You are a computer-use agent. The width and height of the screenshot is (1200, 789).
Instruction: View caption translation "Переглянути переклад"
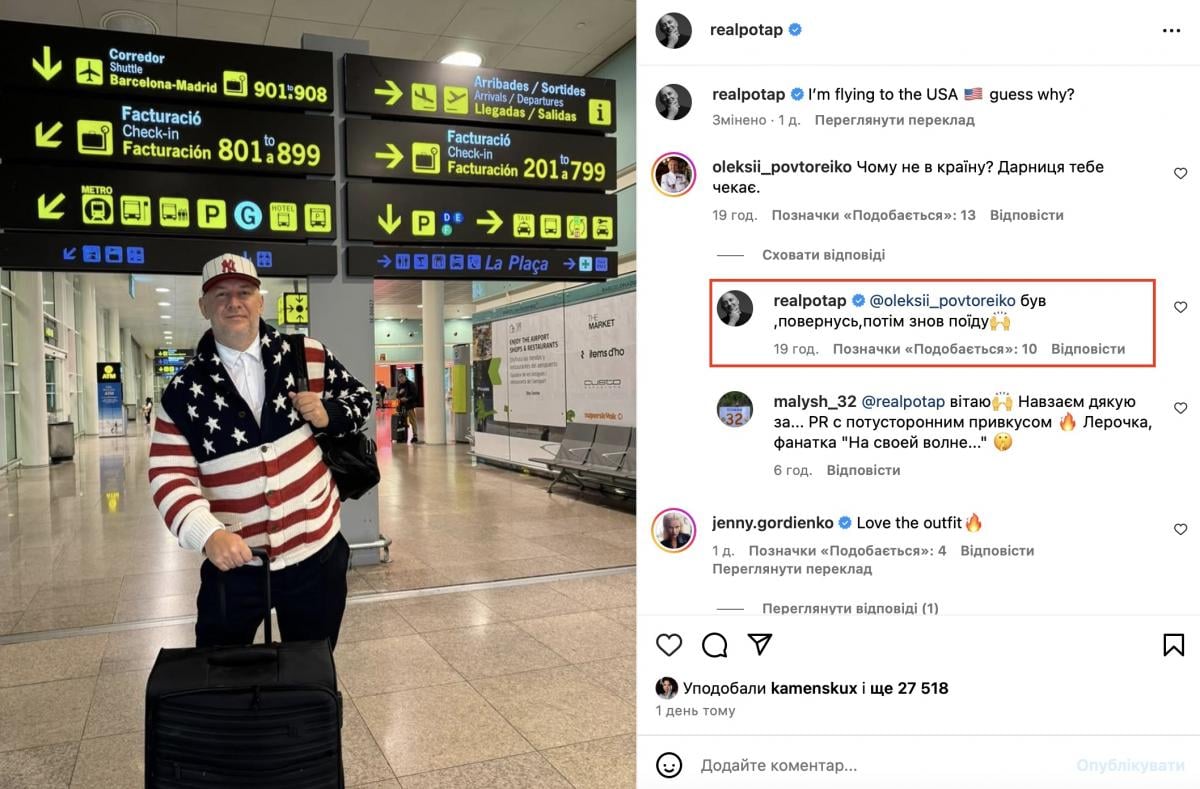coord(894,120)
